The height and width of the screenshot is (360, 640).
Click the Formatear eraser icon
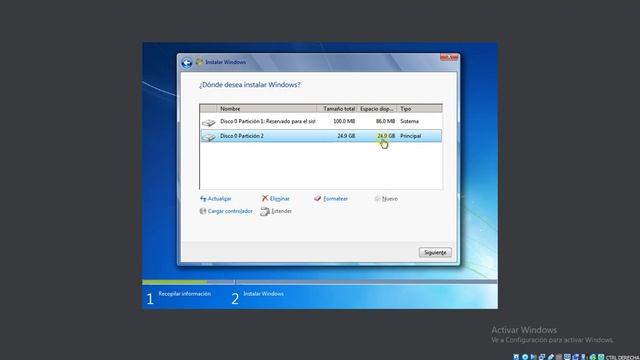(318, 198)
